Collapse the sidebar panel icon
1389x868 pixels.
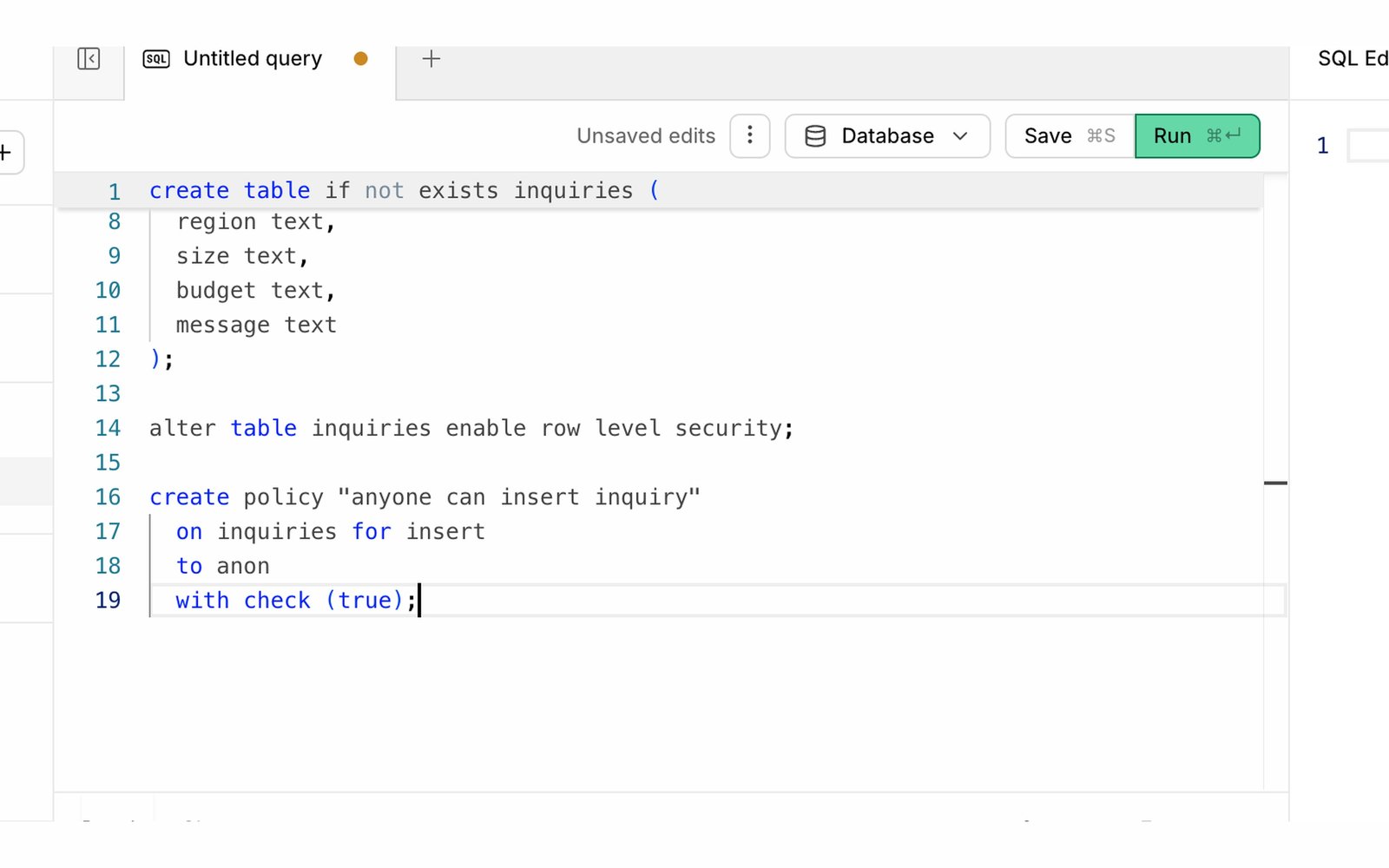point(89,58)
